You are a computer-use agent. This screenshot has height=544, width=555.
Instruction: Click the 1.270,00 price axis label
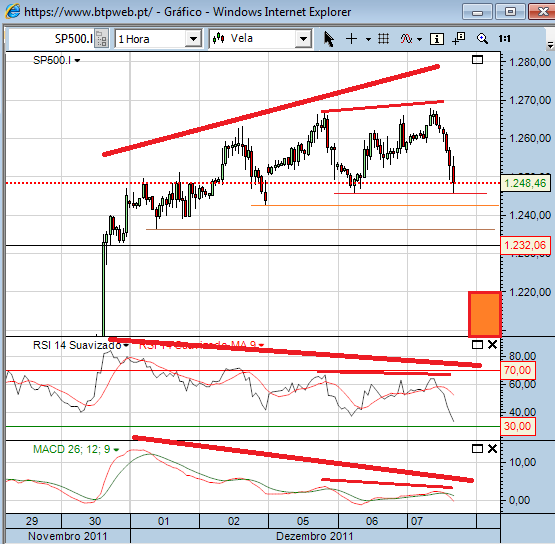(530, 101)
